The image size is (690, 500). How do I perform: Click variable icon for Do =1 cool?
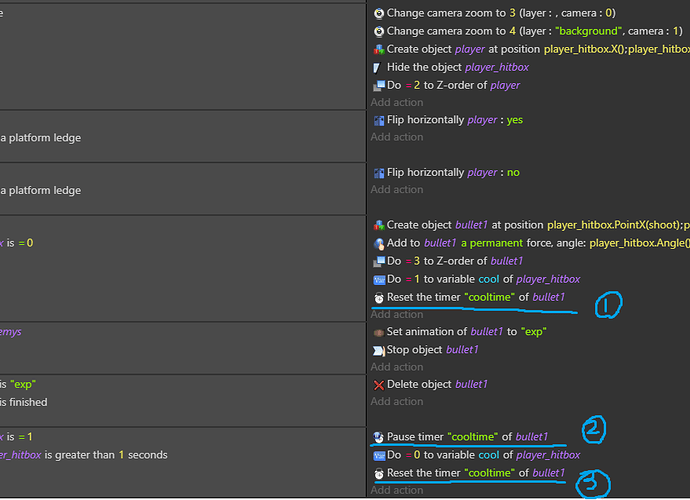378,280
